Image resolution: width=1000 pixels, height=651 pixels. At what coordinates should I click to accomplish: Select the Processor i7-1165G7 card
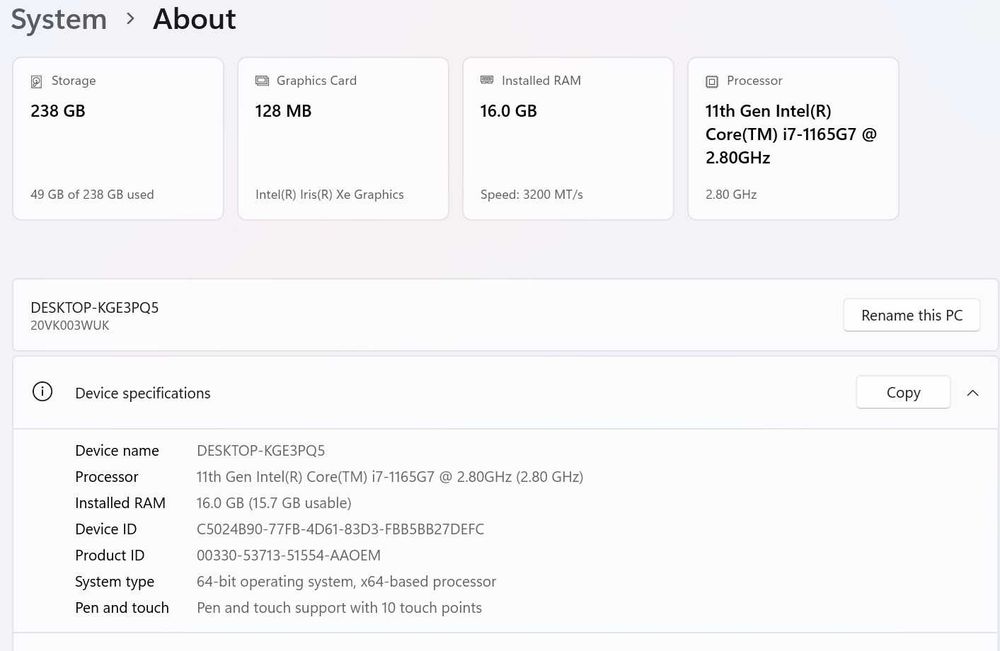(793, 138)
